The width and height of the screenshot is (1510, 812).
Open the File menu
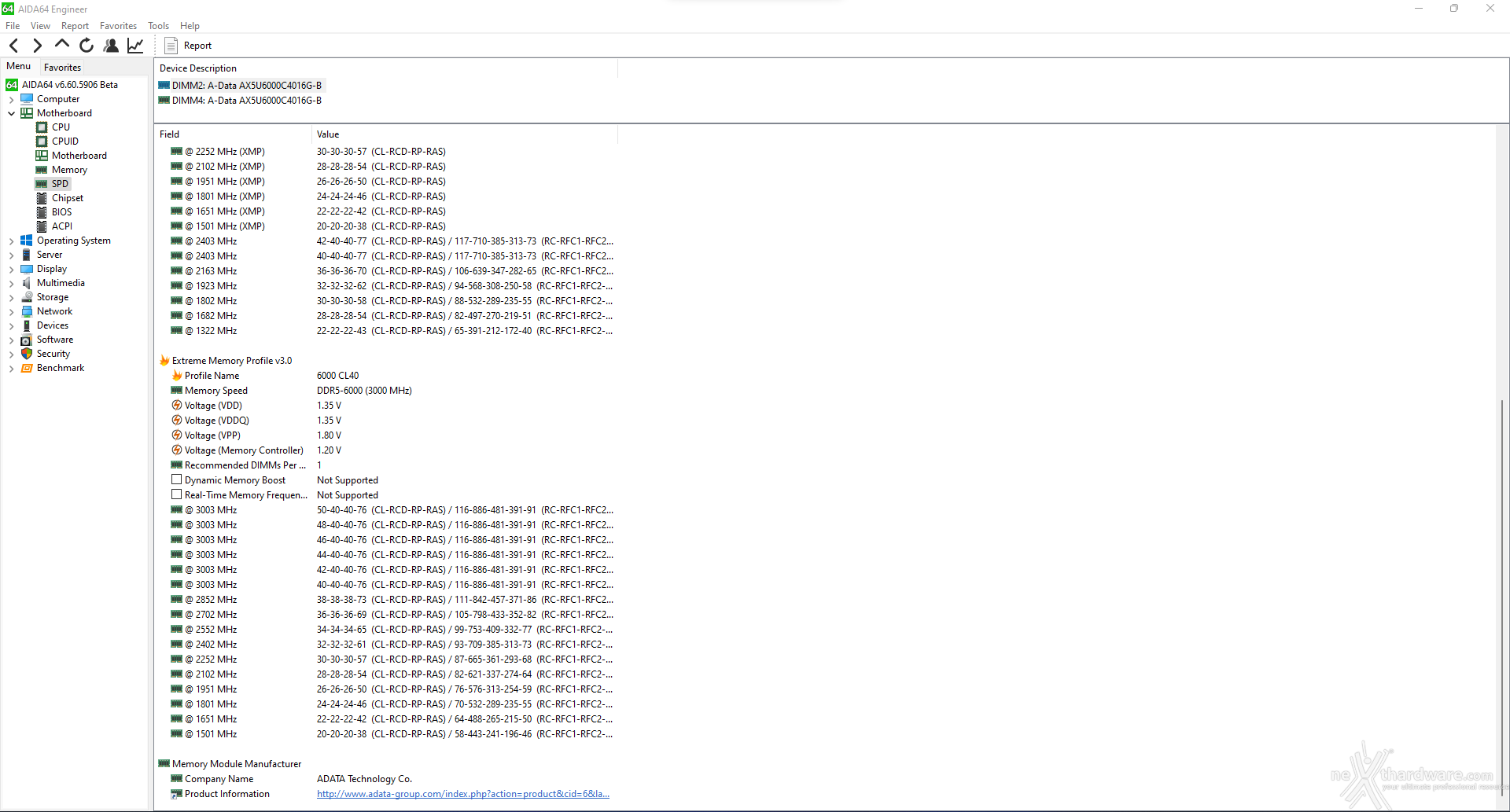pyautogui.click(x=13, y=26)
